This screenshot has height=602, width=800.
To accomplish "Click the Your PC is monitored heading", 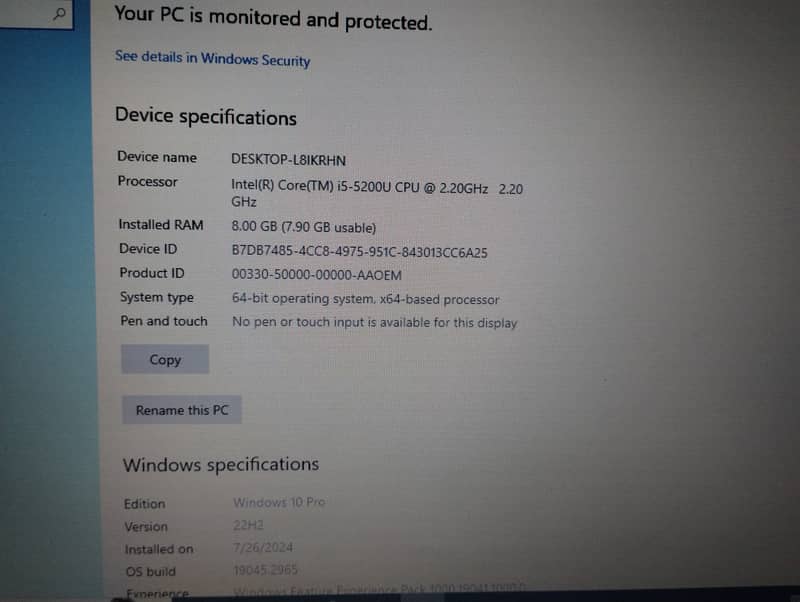I will coord(273,18).
